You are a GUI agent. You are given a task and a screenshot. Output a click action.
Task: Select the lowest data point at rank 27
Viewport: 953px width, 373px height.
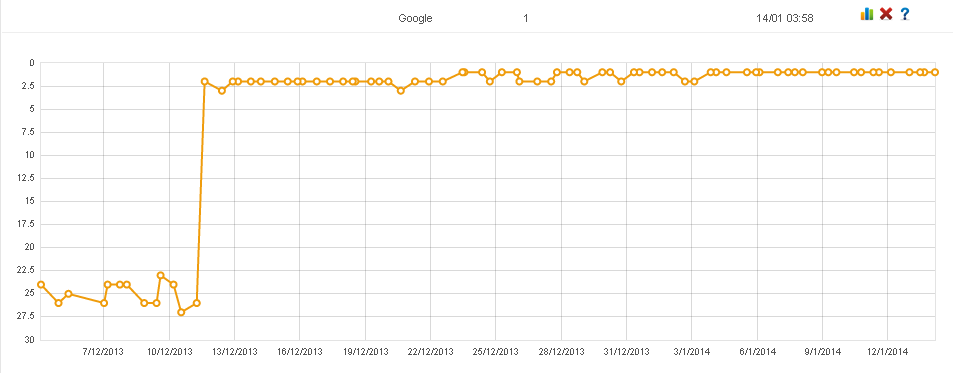(x=181, y=312)
